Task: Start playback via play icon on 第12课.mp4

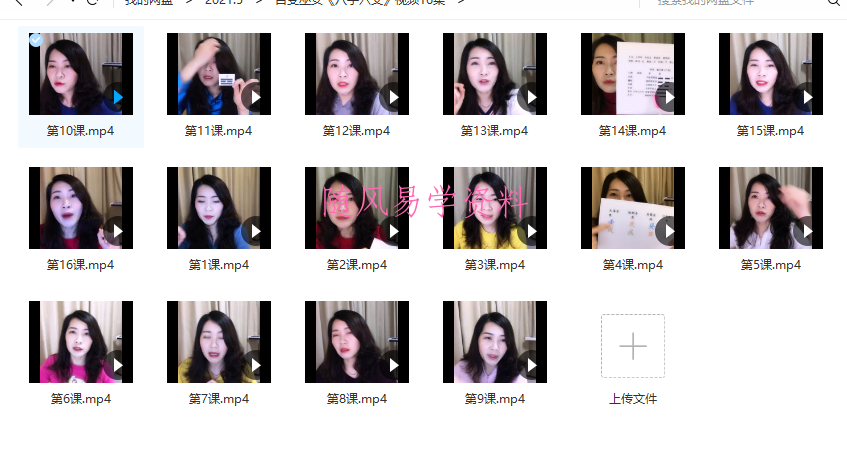Action: (x=393, y=97)
